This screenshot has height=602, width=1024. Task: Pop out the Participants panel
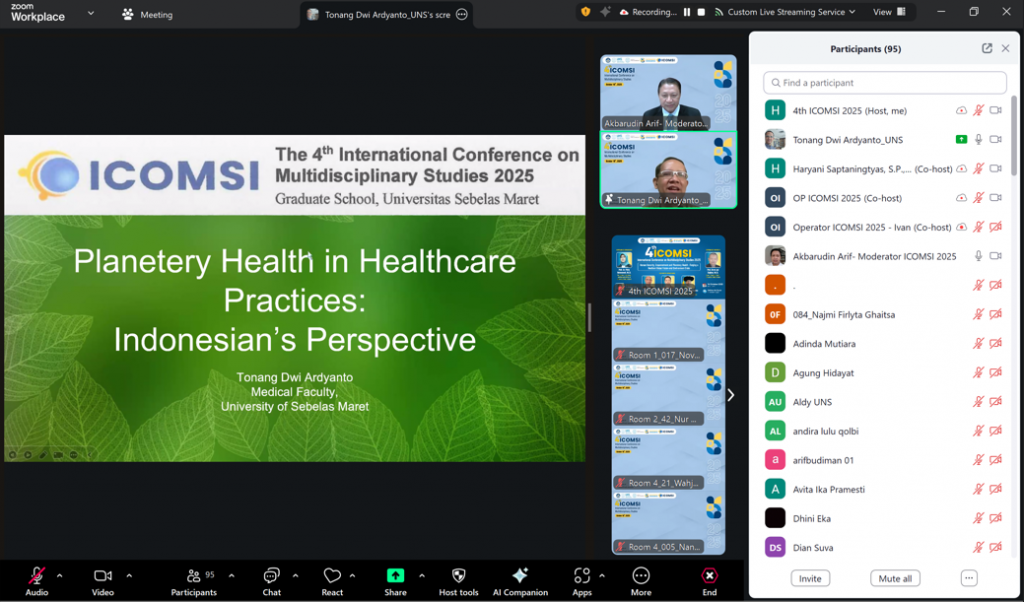pyautogui.click(x=987, y=48)
